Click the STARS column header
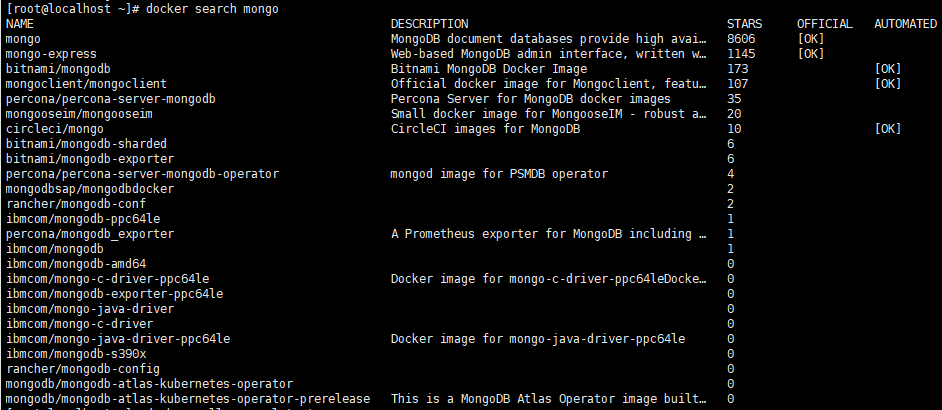This screenshot has height=410, width=942. pyautogui.click(x=743, y=24)
